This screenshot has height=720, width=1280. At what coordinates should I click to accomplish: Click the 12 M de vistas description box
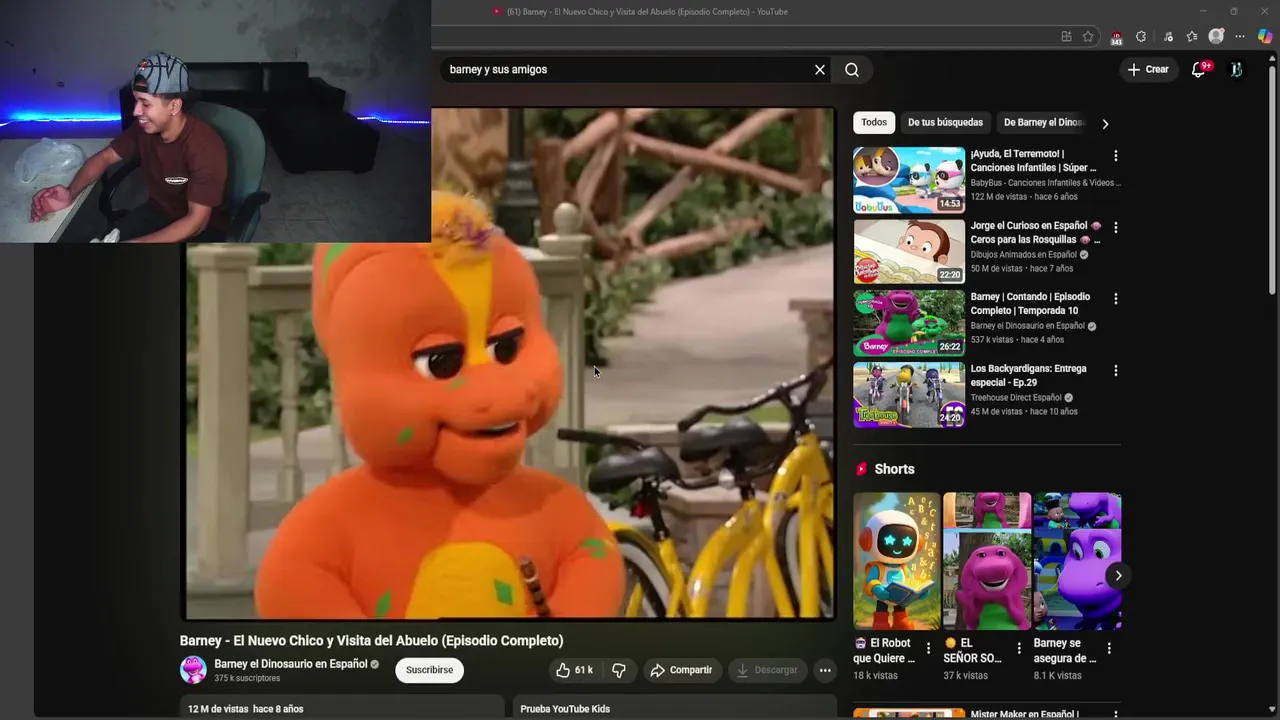342,707
